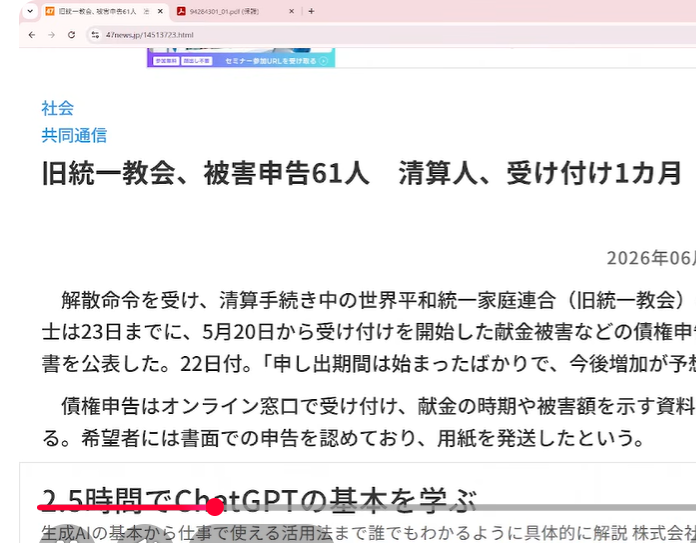
Task: Click the PDF icon on second tab
Action: 181,12
